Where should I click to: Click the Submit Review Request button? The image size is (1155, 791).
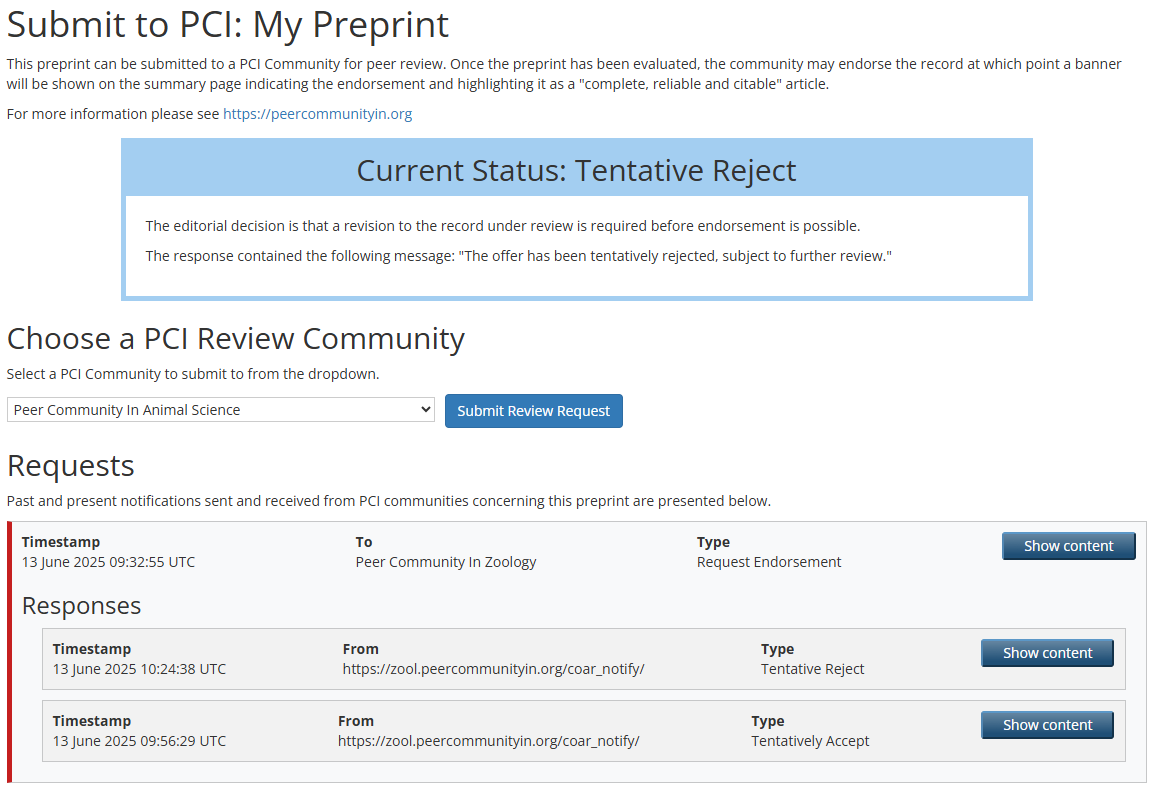[x=533, y=411]
